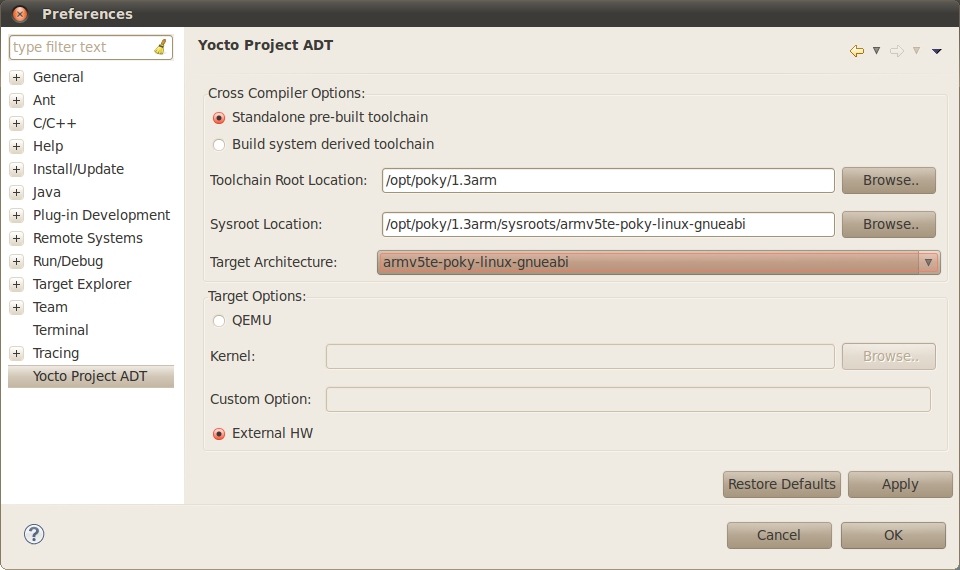
Task: Expand the General preferences node
Action: (x=16, y=77)
